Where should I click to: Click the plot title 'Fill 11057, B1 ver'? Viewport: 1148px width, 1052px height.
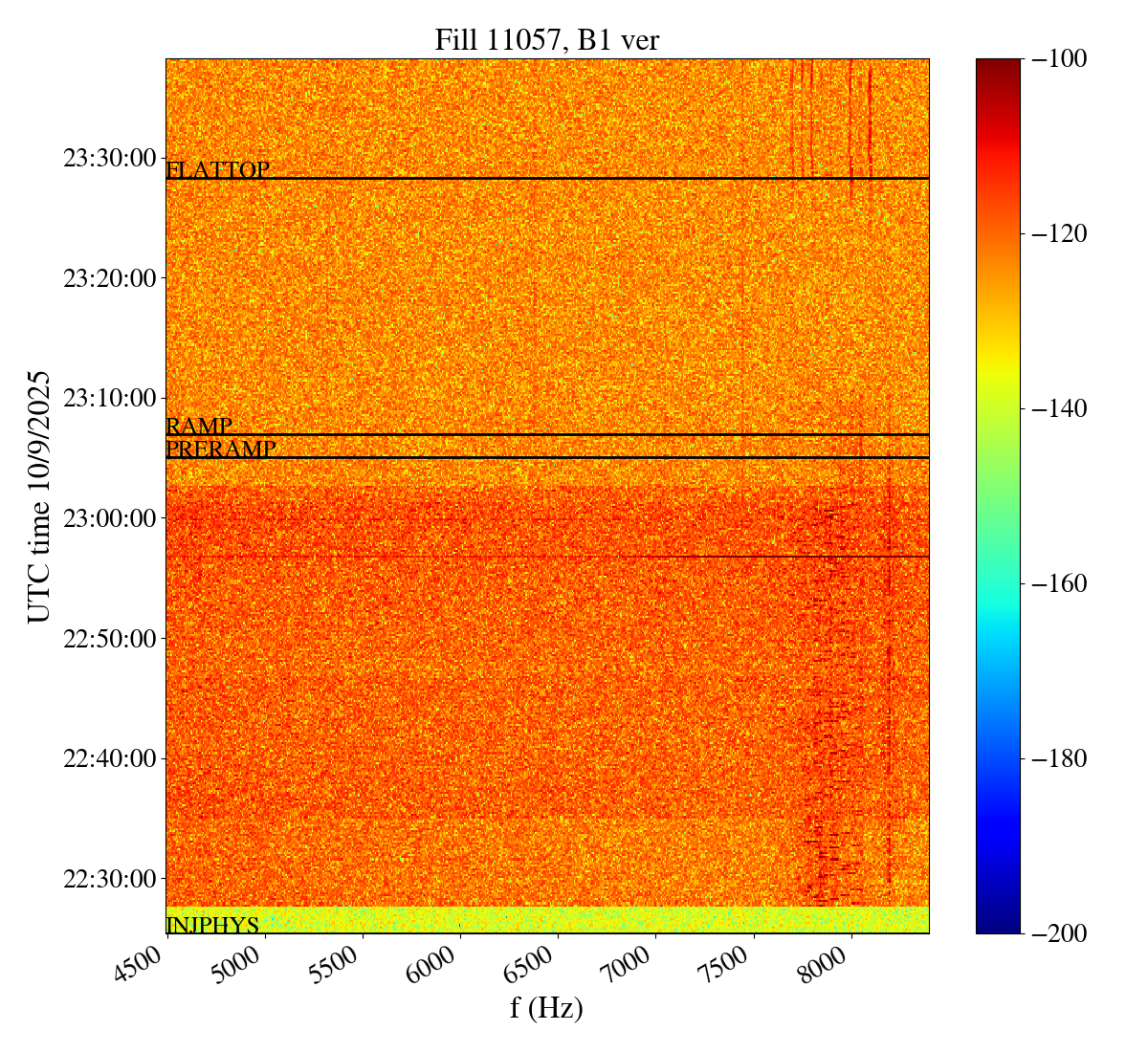point(546,39)
